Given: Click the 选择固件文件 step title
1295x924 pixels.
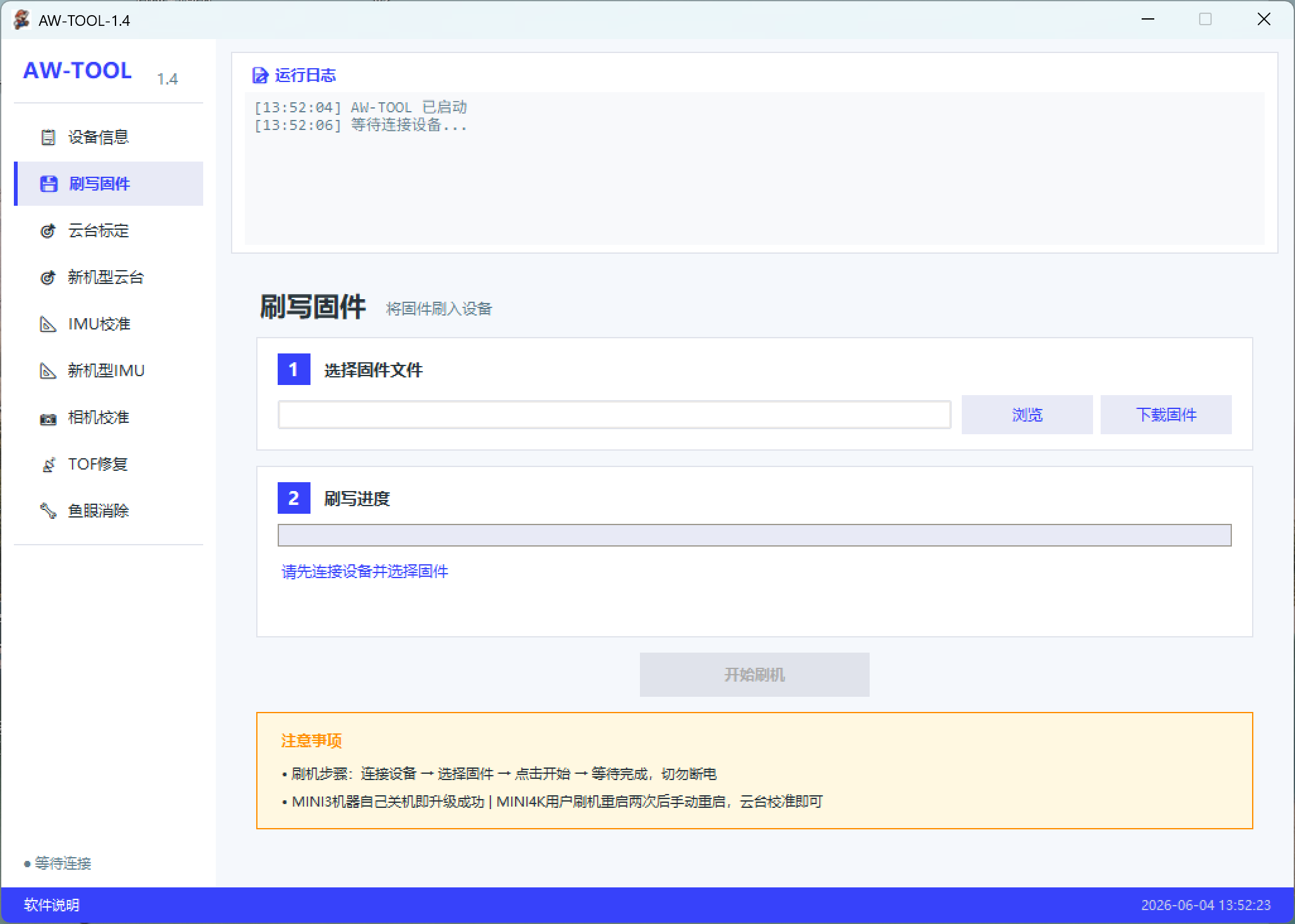Looking at the screenshot, I should click(x=373, y=370).
